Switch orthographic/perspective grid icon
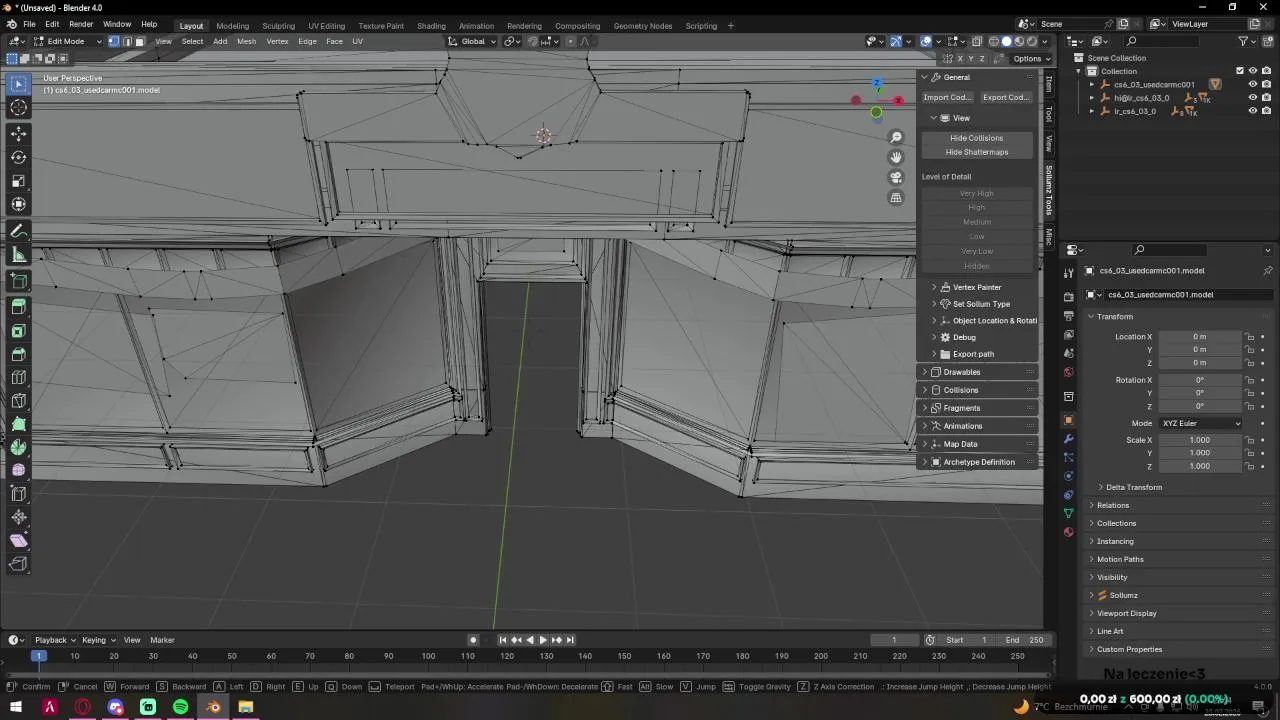The image size is (1280, 720). coord(896,198)
